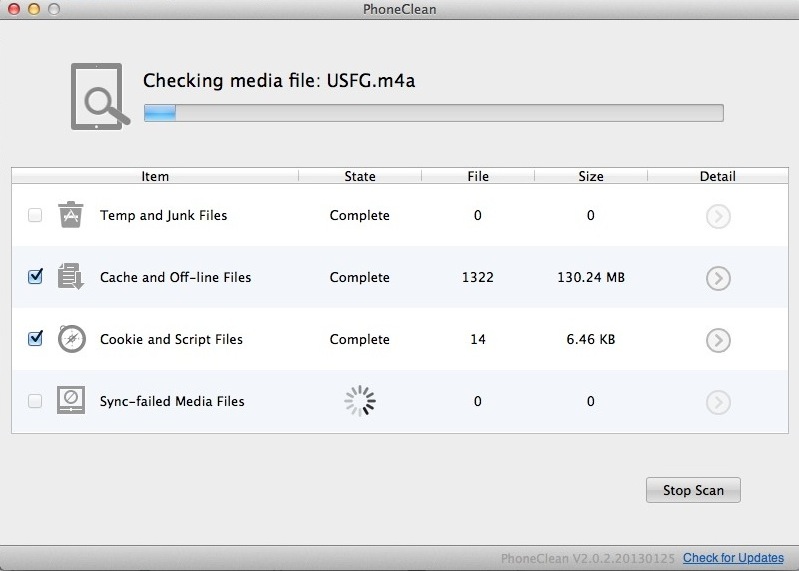
Task: Click the loading spinner in the State column
Action: 360,401
